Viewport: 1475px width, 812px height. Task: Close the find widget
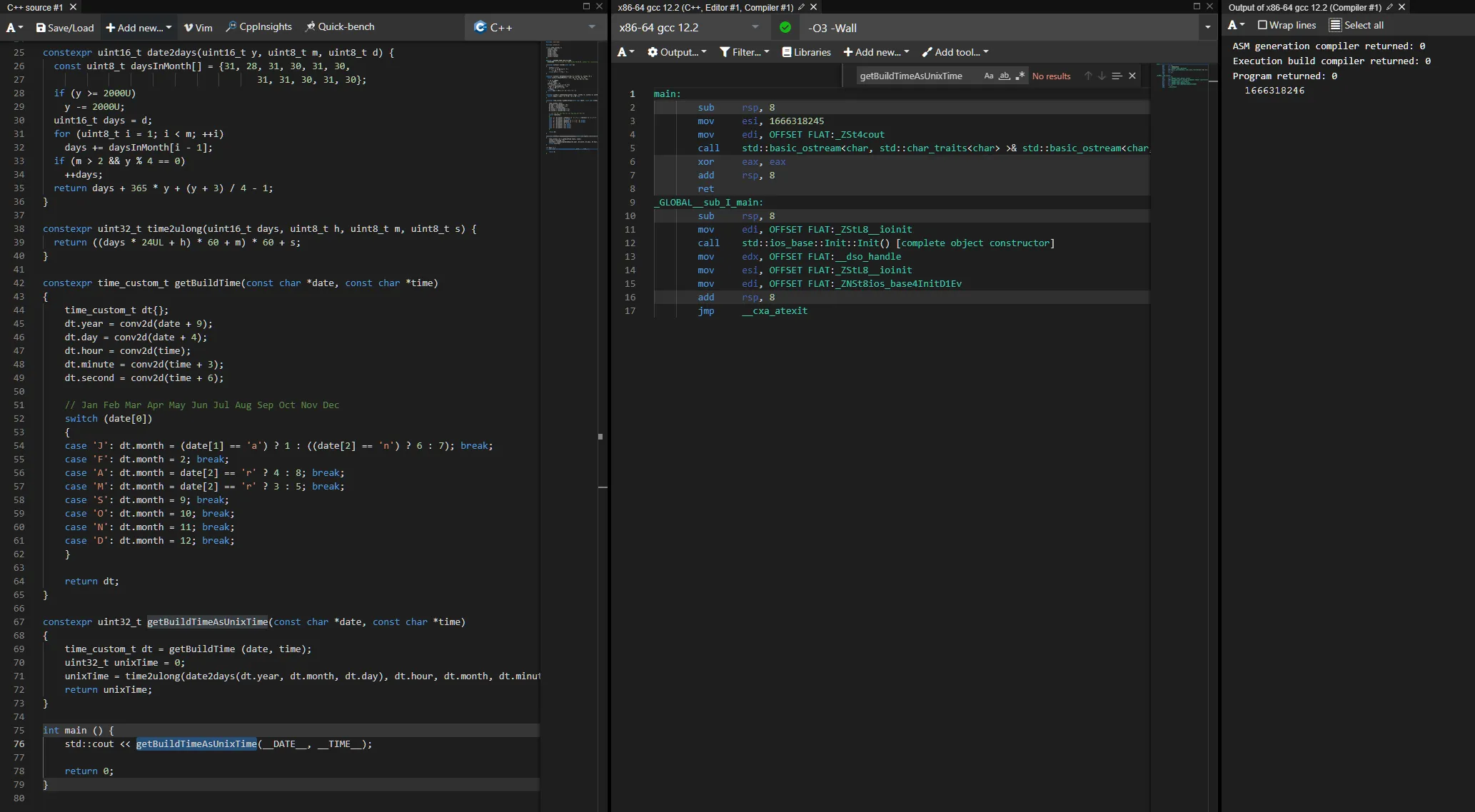point(1132,76)
